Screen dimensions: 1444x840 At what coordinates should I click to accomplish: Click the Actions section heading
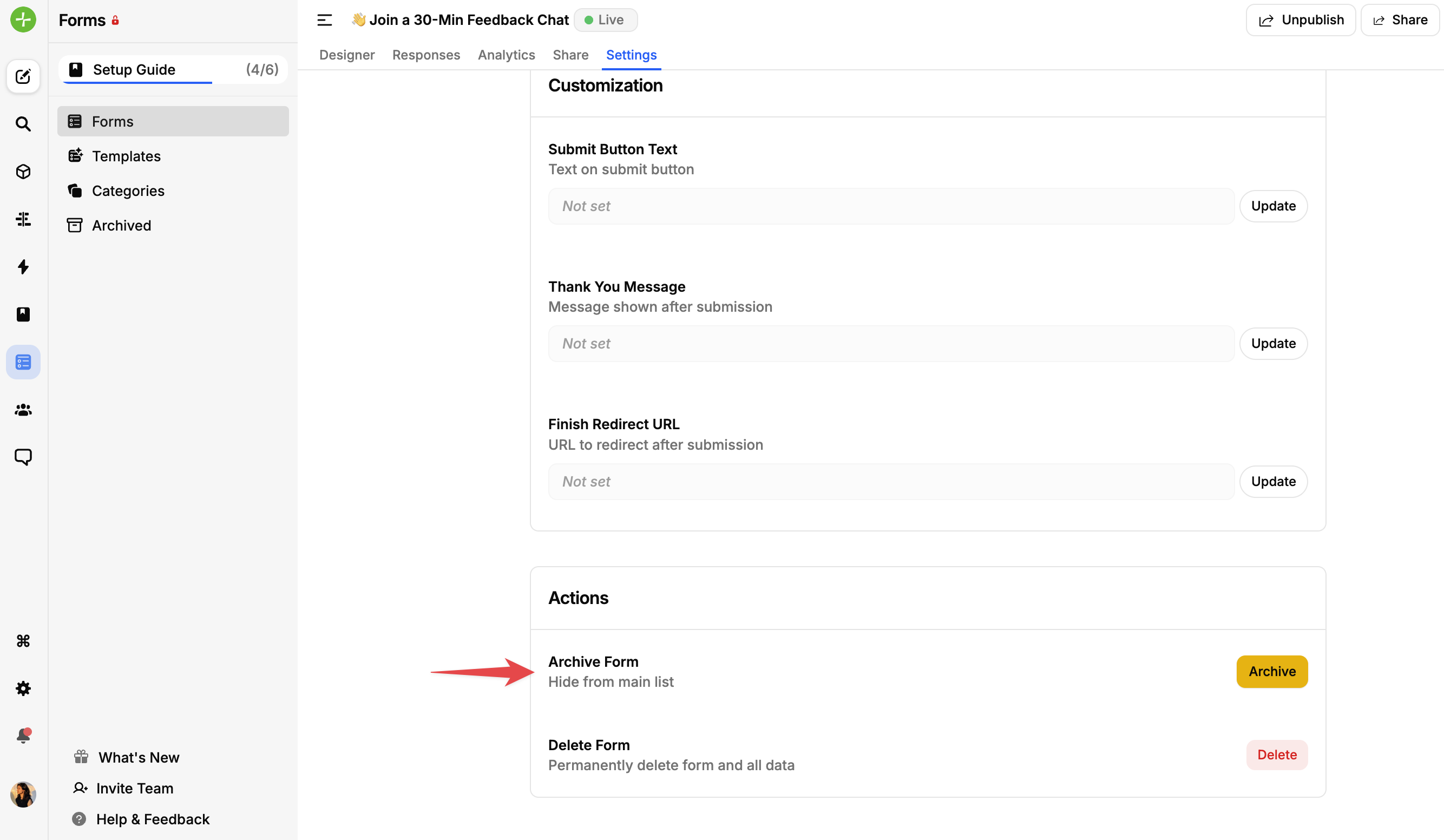(x=578, y=598)
